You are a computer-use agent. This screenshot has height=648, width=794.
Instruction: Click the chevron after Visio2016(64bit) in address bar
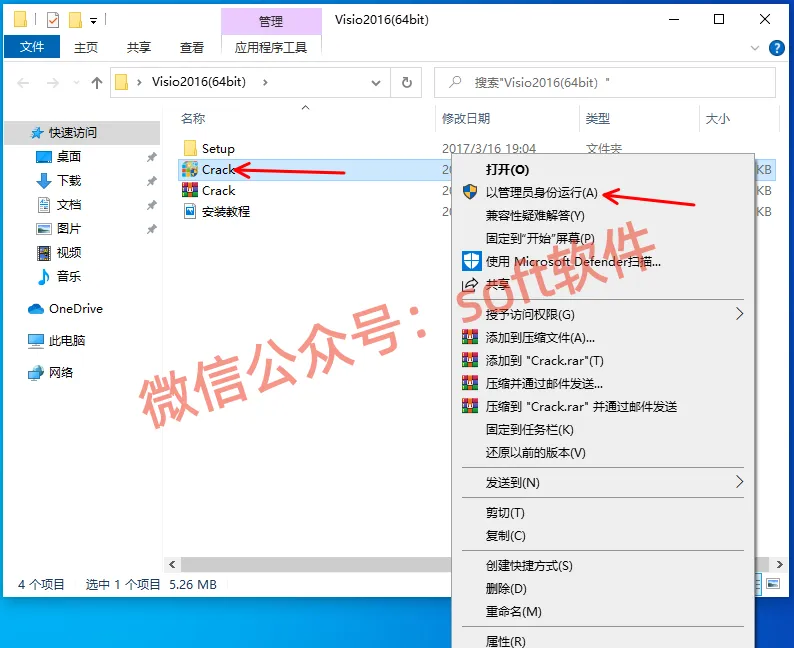coord(265,82)
